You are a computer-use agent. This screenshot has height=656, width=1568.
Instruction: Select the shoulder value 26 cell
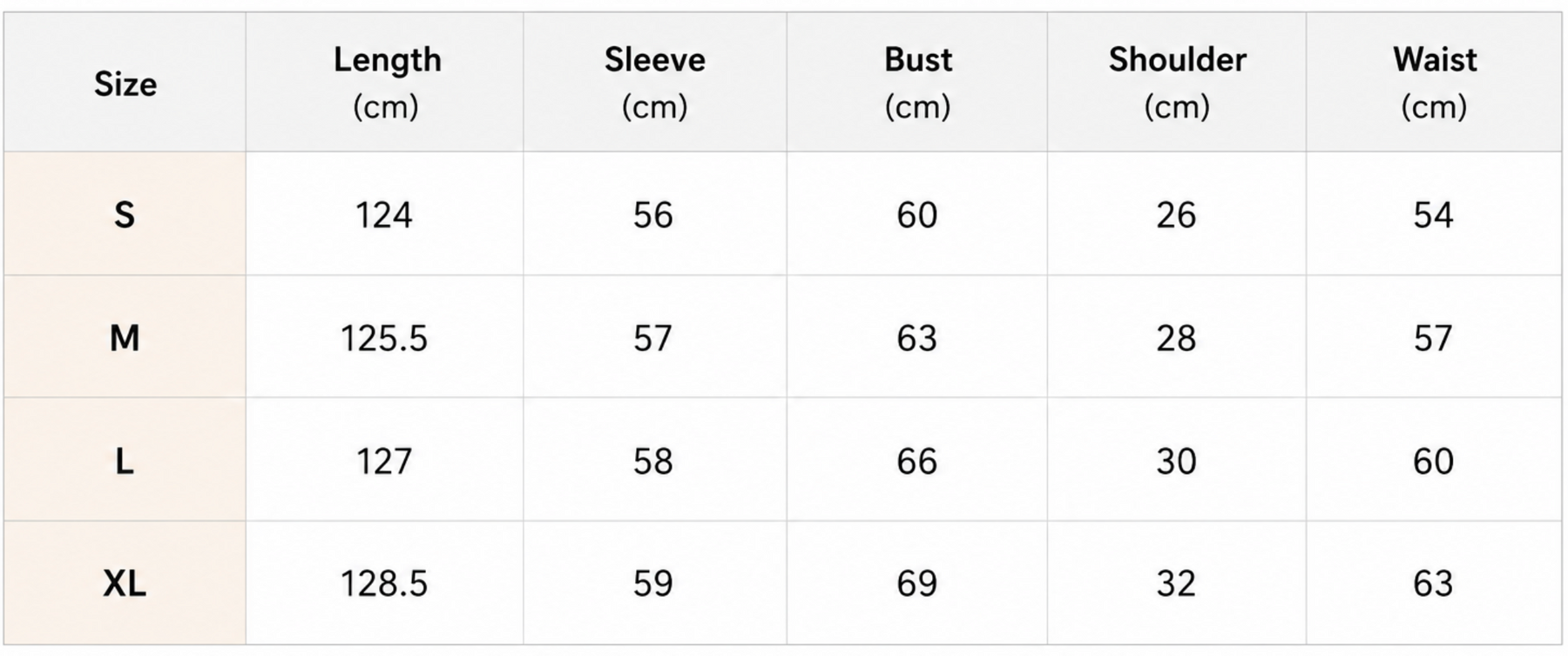tap(1177, 214)
